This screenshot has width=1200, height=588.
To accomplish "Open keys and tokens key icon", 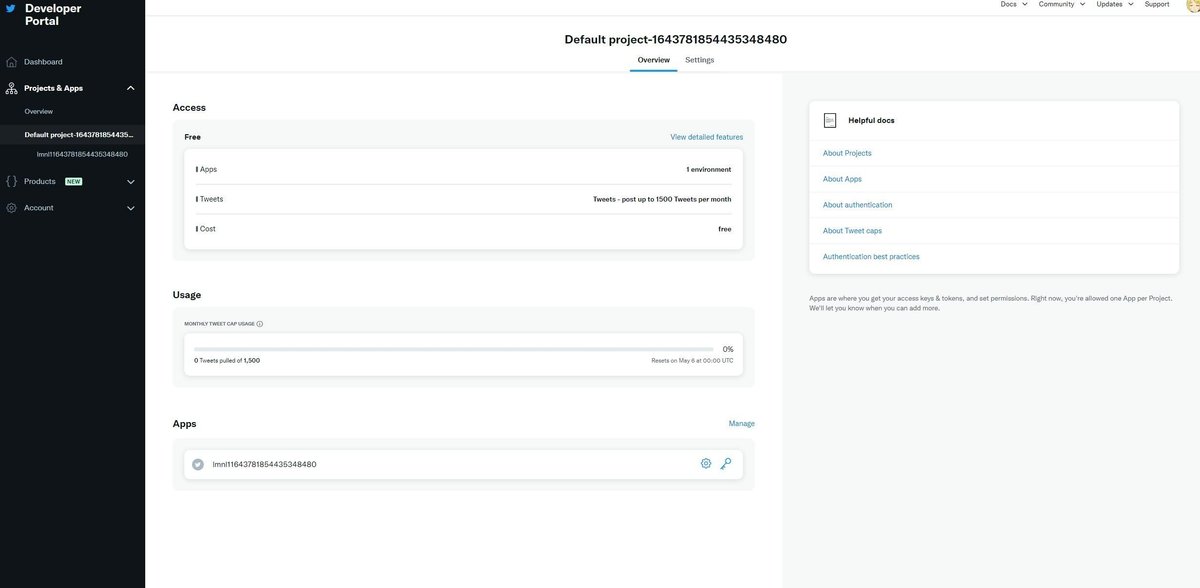I will (726, 464).
